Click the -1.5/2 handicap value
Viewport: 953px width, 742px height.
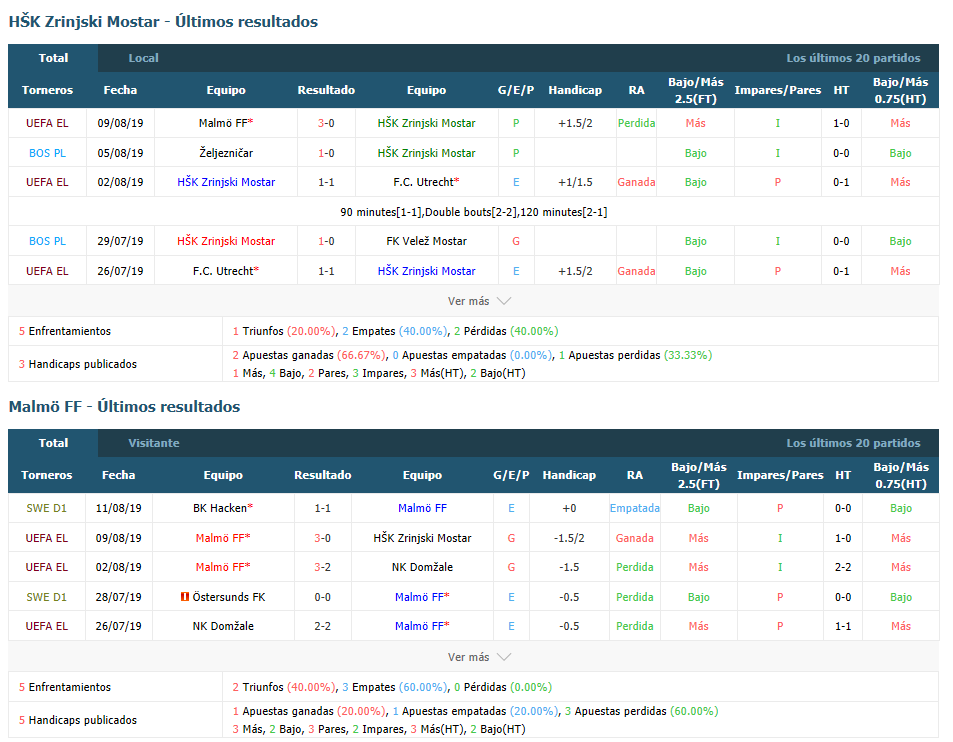tap(569, 538)
